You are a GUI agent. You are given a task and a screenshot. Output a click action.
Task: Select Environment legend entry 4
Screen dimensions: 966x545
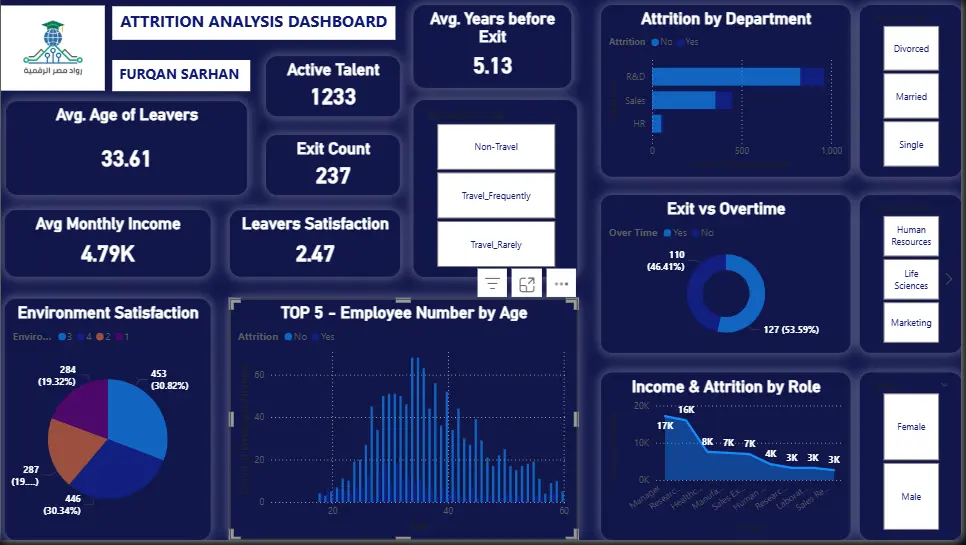click(x=84, y=337)
